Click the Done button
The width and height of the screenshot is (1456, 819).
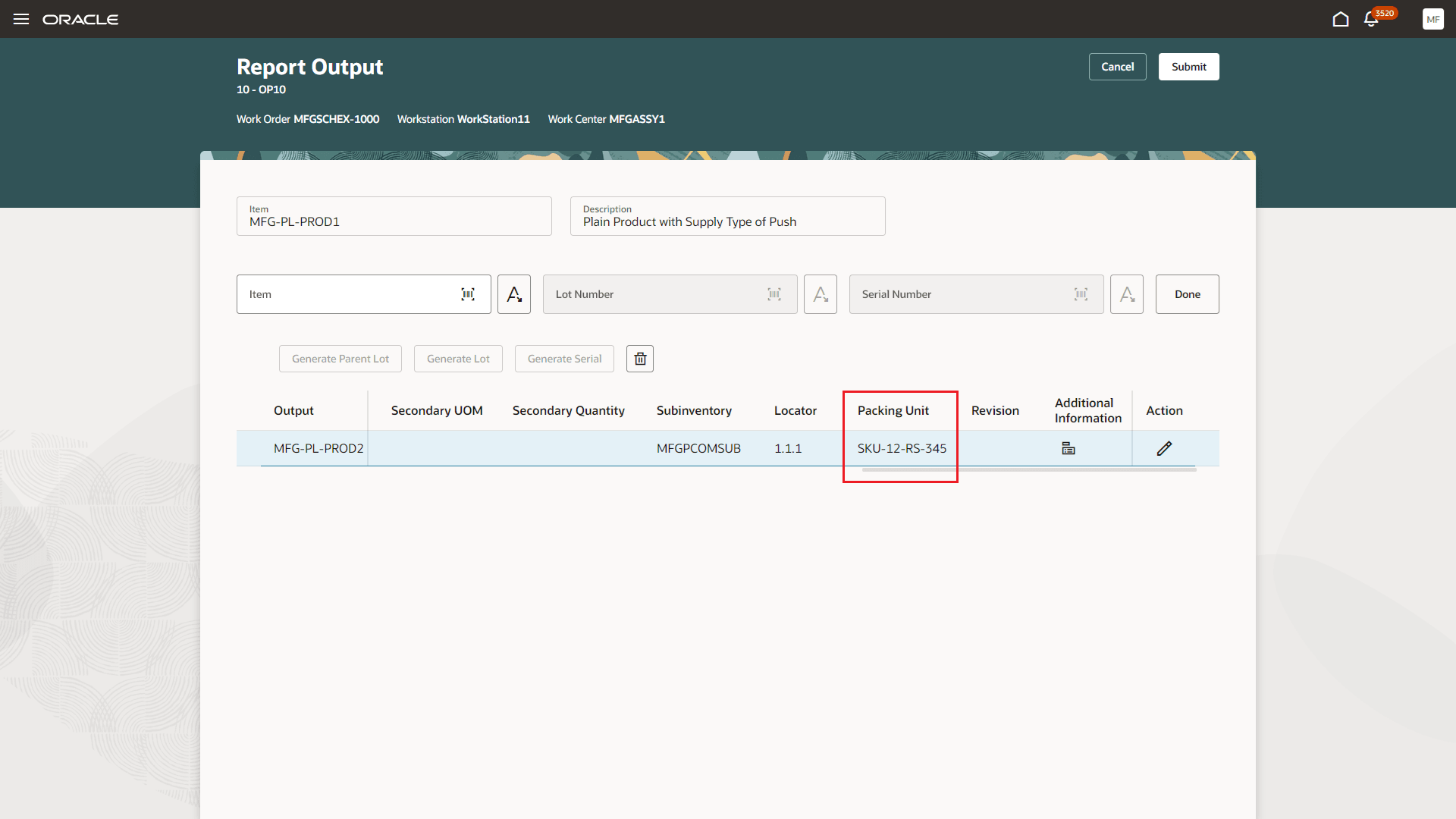[1187, 294]
